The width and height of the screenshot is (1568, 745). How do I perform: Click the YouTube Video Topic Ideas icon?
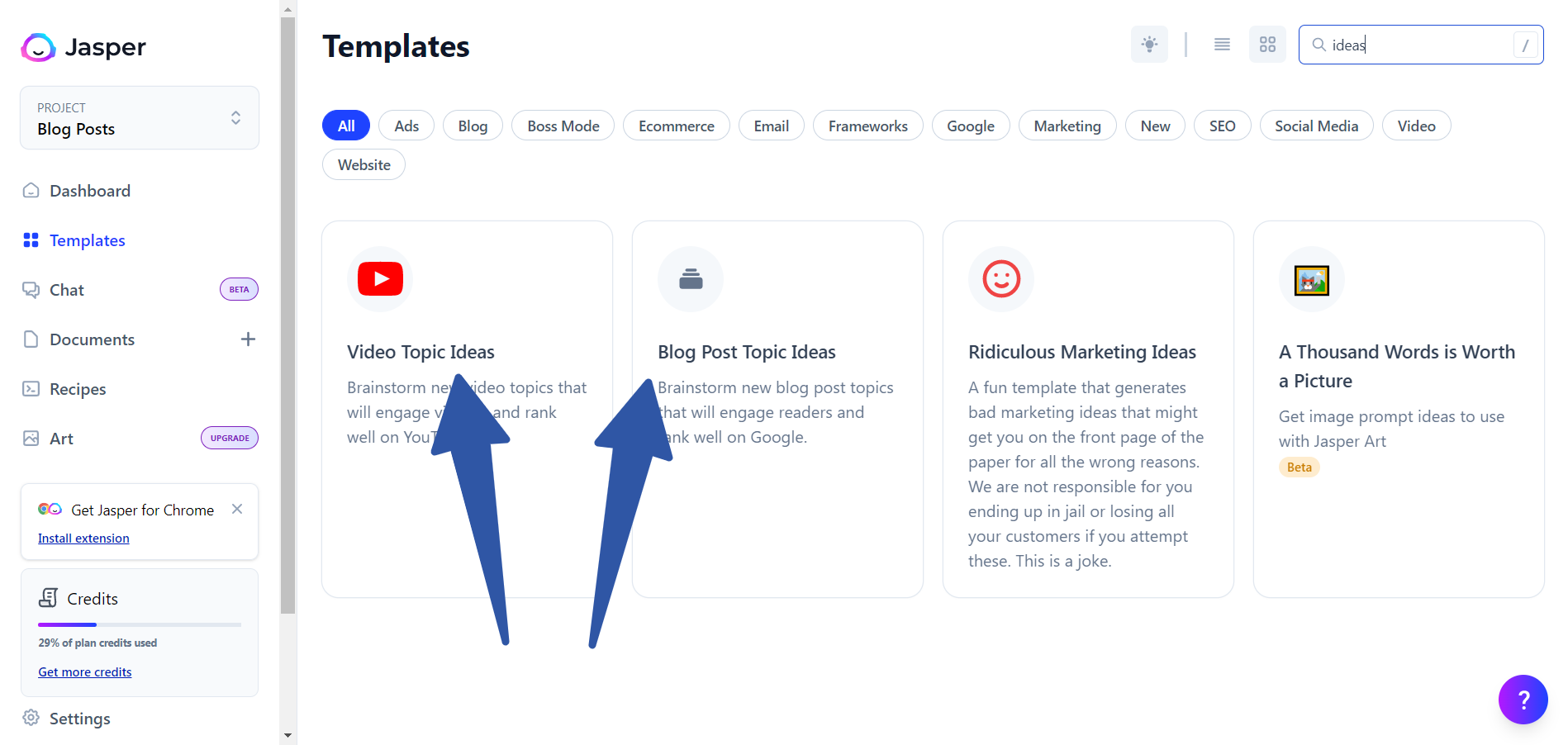click(380, 279)
